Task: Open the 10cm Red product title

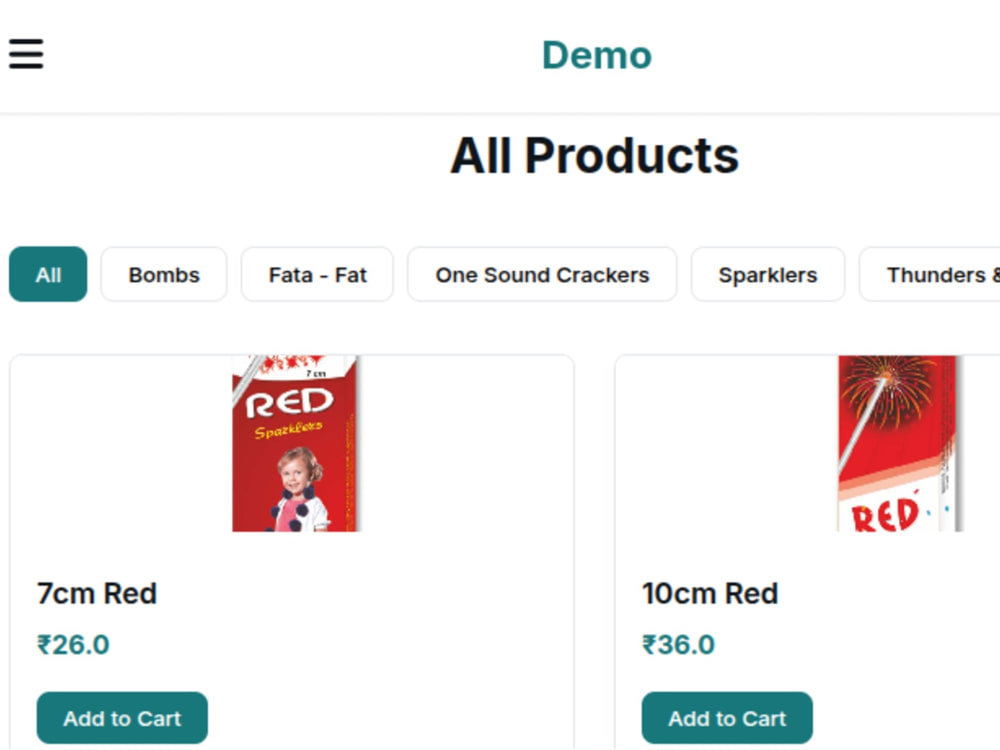Action: coord(710,594)
